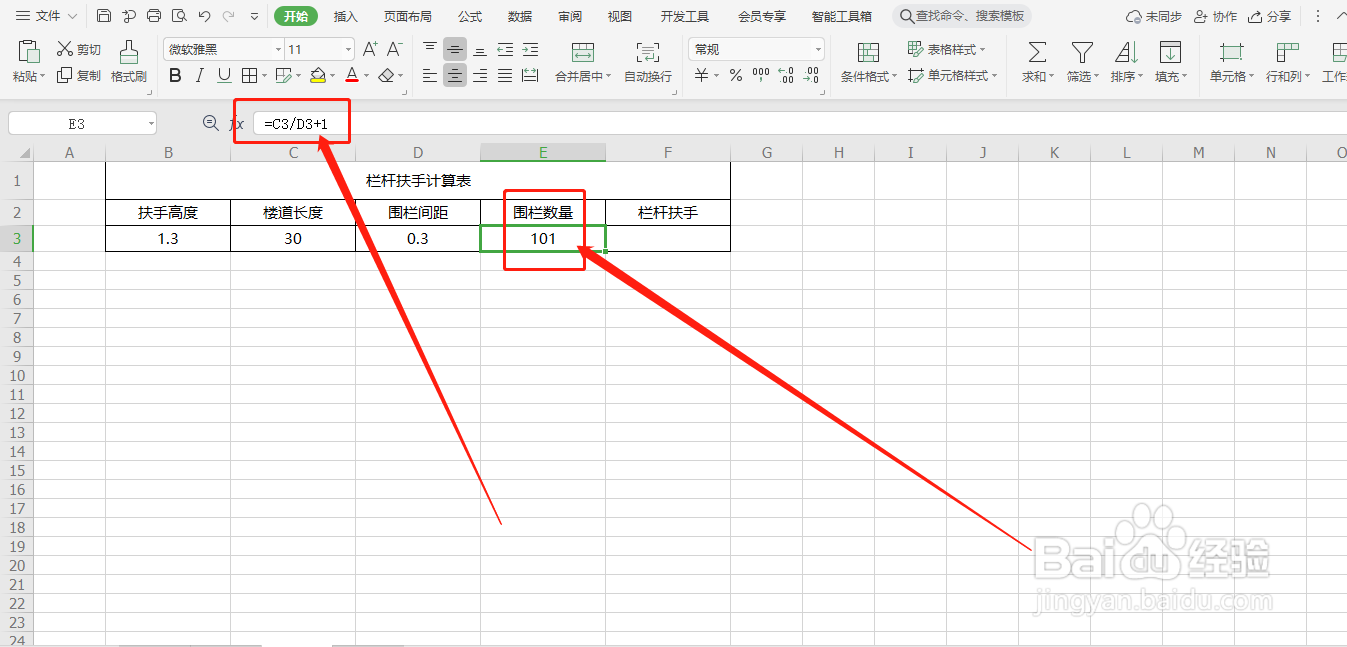
Task: Click the Save icon in quick access bar
Action: (104, 16)
